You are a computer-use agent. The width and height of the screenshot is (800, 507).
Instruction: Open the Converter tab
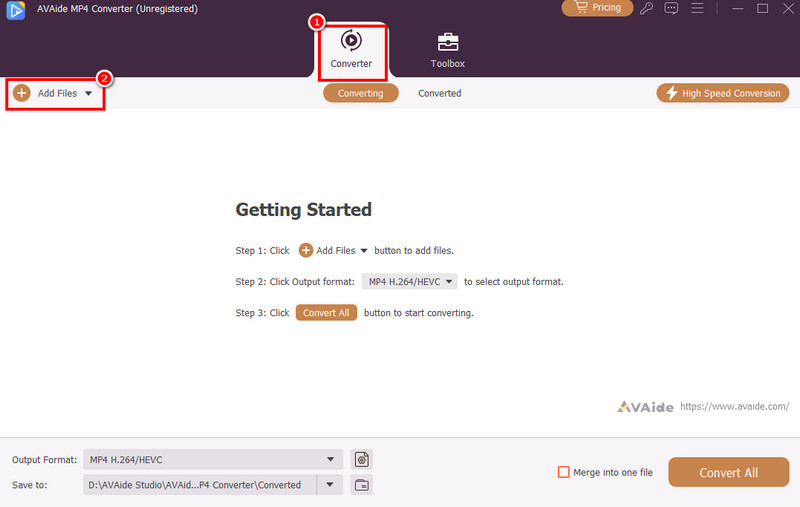[x=351, y=49]
